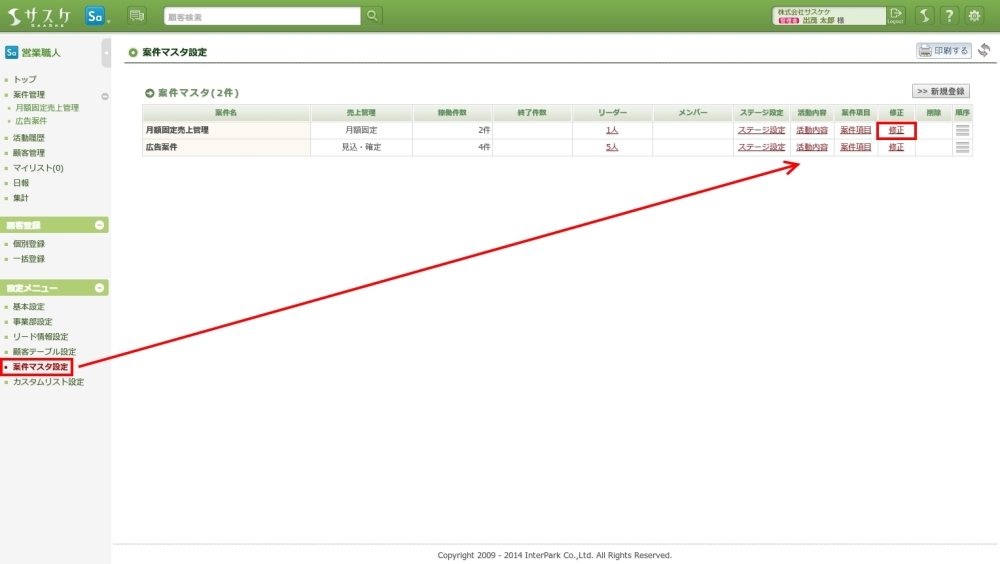Click the magnifier search button
Screen dimensions: 1000x564
[x=372, y=15]
